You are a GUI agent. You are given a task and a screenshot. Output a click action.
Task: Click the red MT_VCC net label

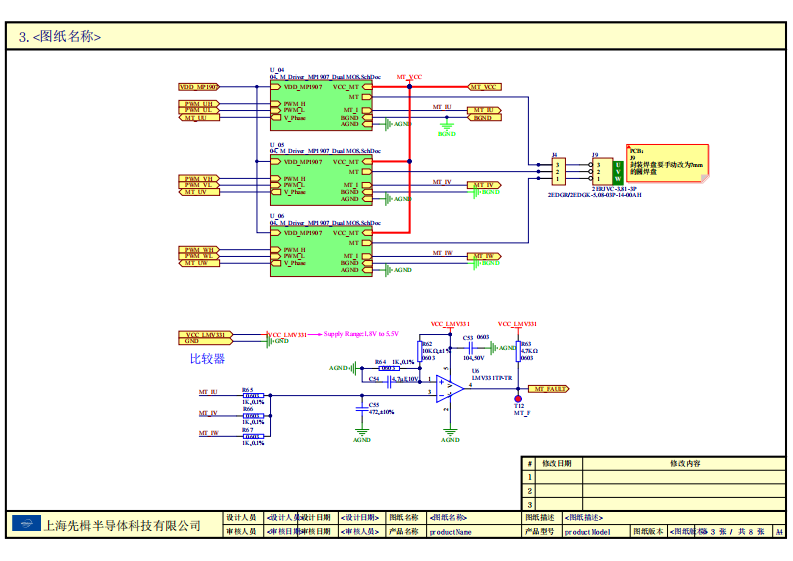click(x=409, y=77)
